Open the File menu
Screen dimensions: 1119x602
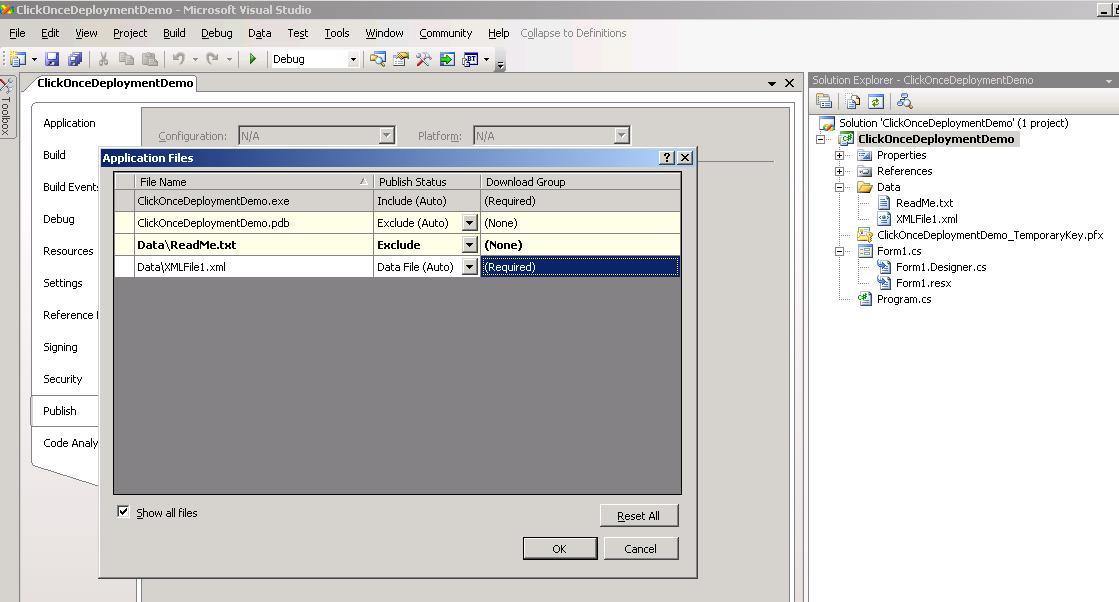[x=17, y=33]
